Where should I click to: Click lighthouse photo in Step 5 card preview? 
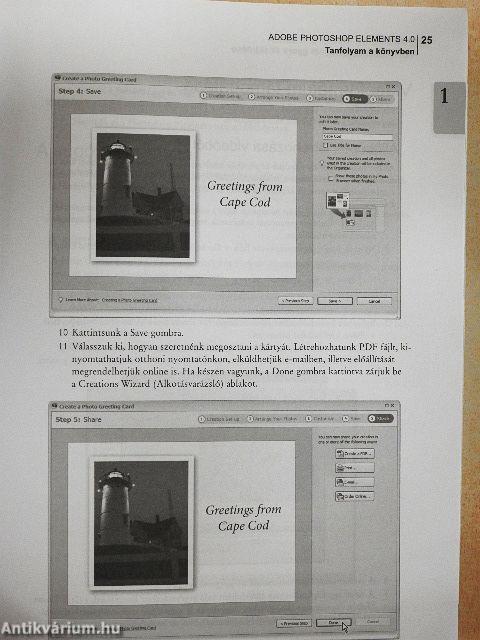click(141, 523)
